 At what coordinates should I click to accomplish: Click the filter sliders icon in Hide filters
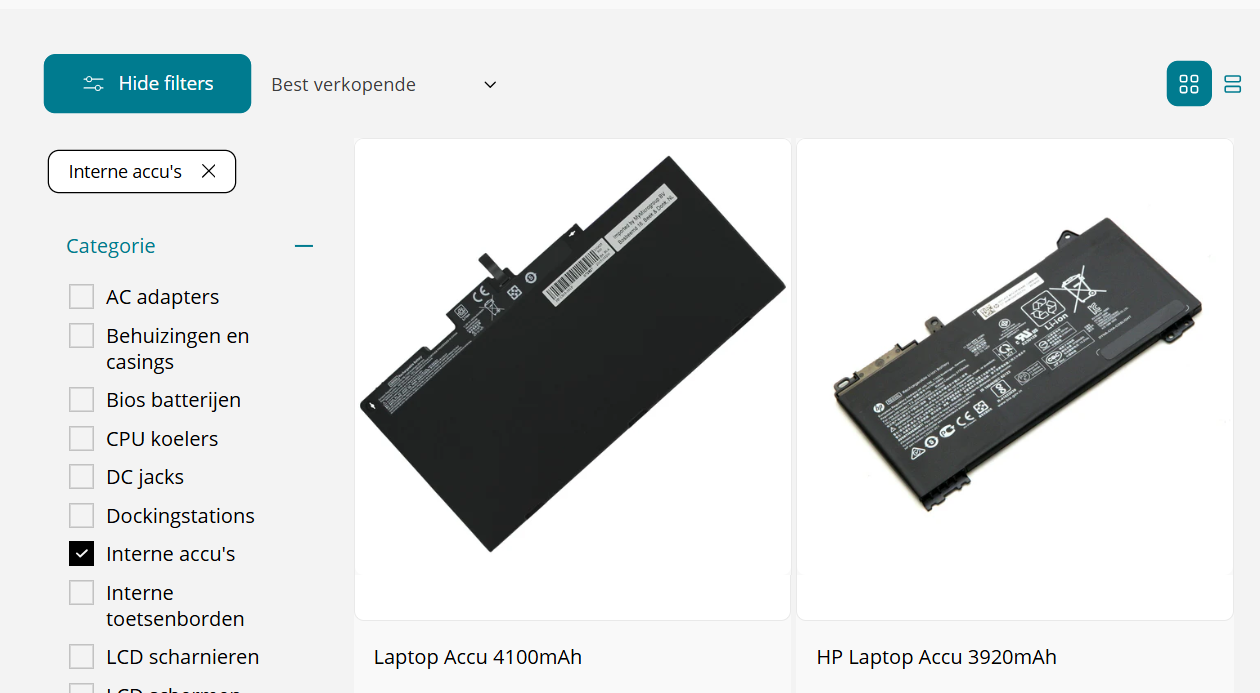(x=94, y=84)
